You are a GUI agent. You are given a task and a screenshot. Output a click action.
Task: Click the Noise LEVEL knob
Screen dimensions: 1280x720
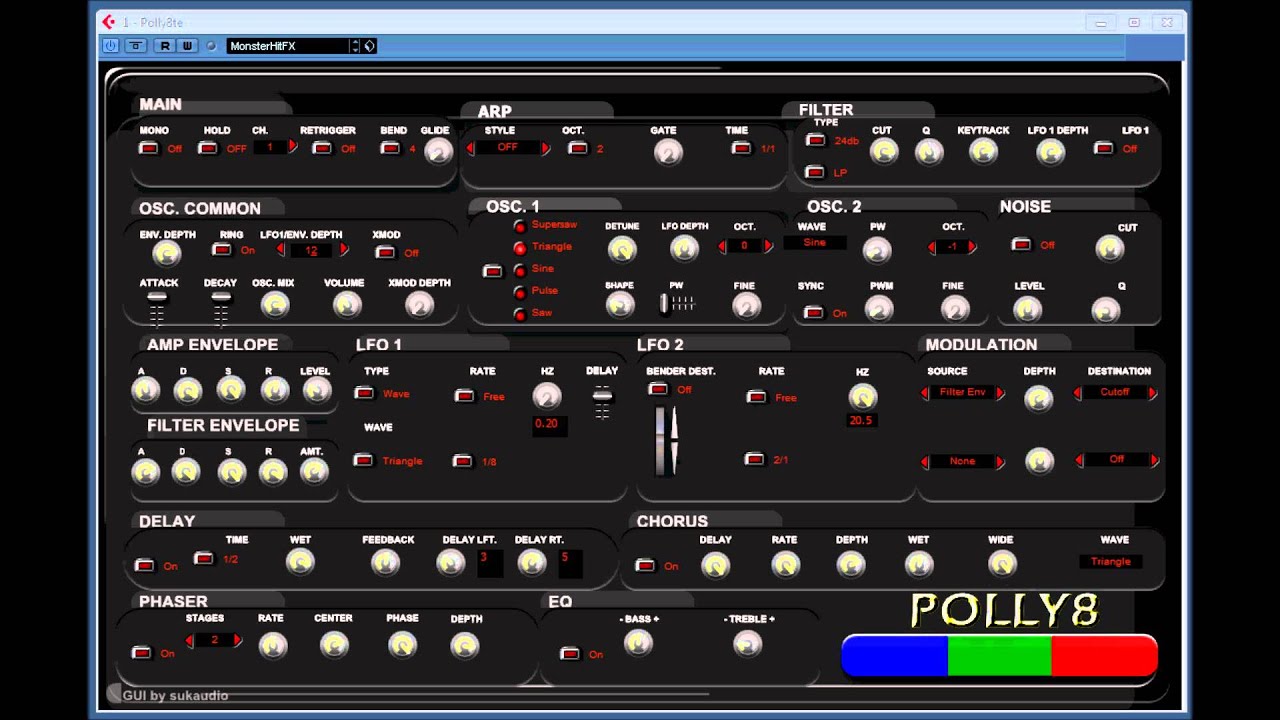[1028, 310]
